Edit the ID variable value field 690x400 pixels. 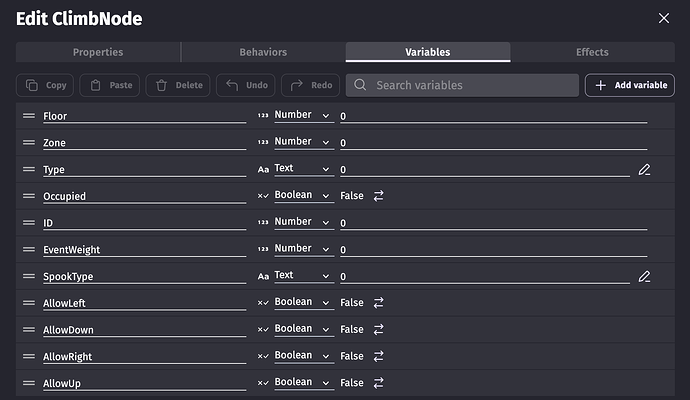493,223
